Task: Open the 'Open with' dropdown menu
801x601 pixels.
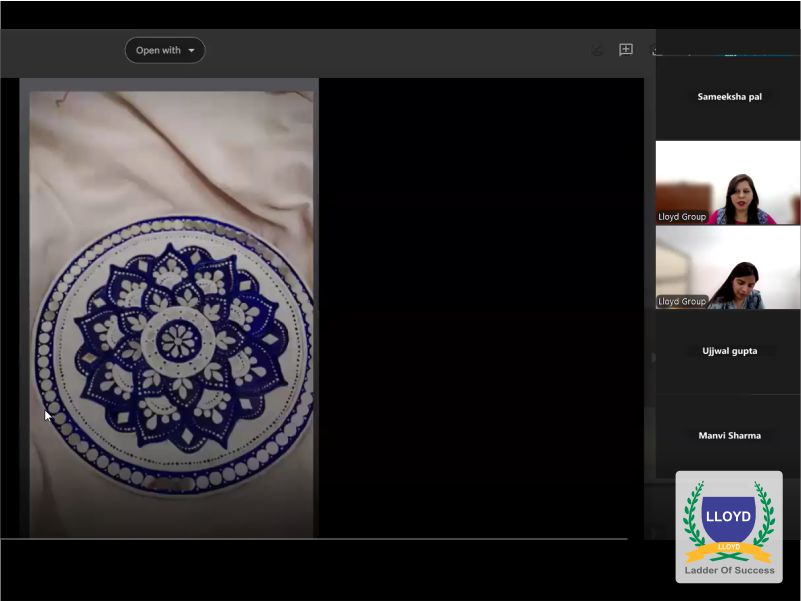Action: pyautogui.click(x=164, y=50)
